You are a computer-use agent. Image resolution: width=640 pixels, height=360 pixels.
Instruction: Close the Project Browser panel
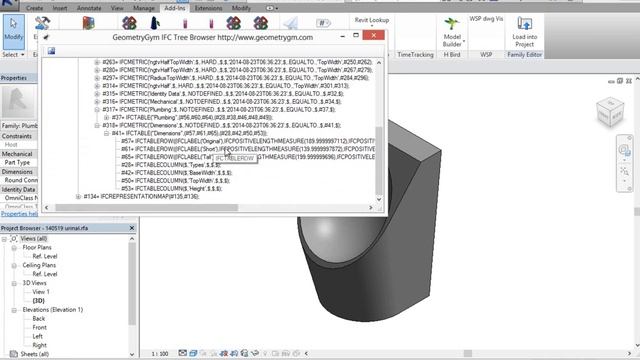coord(132,228)
